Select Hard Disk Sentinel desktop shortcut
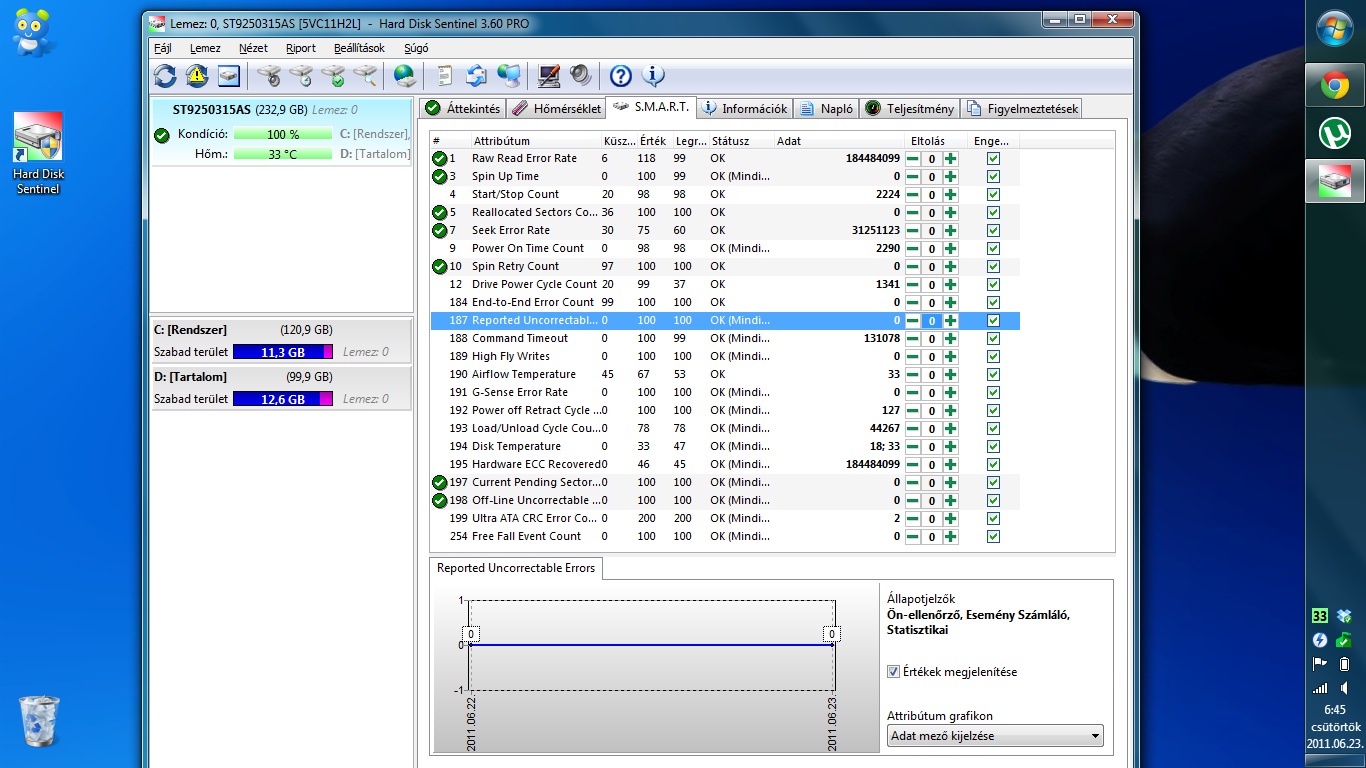Screen dimensions: 1366x768 [x=38, y=153]
